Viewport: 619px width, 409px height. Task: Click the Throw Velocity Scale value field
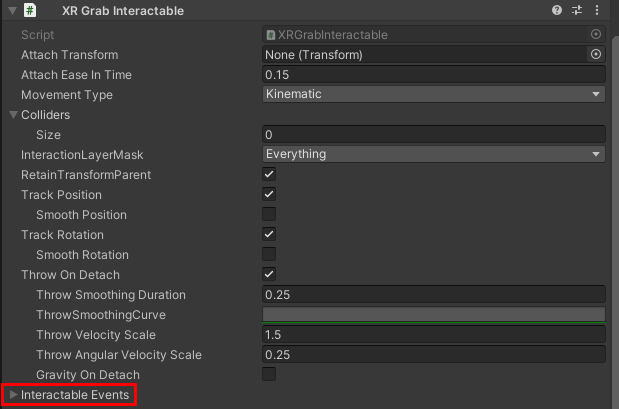pyautogui.click(x=433, y=335)
